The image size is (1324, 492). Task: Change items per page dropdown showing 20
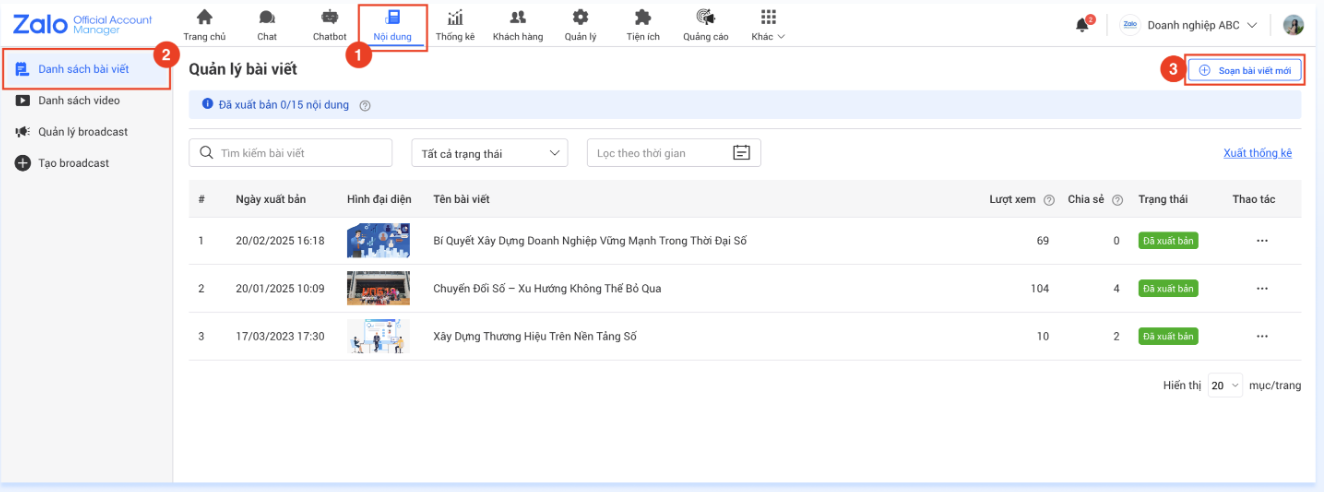point(1225,385)
